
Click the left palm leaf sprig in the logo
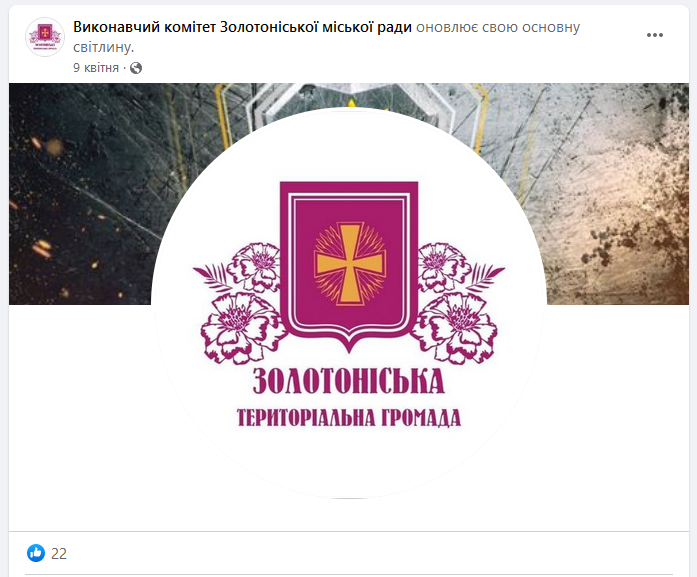point(212,276)
